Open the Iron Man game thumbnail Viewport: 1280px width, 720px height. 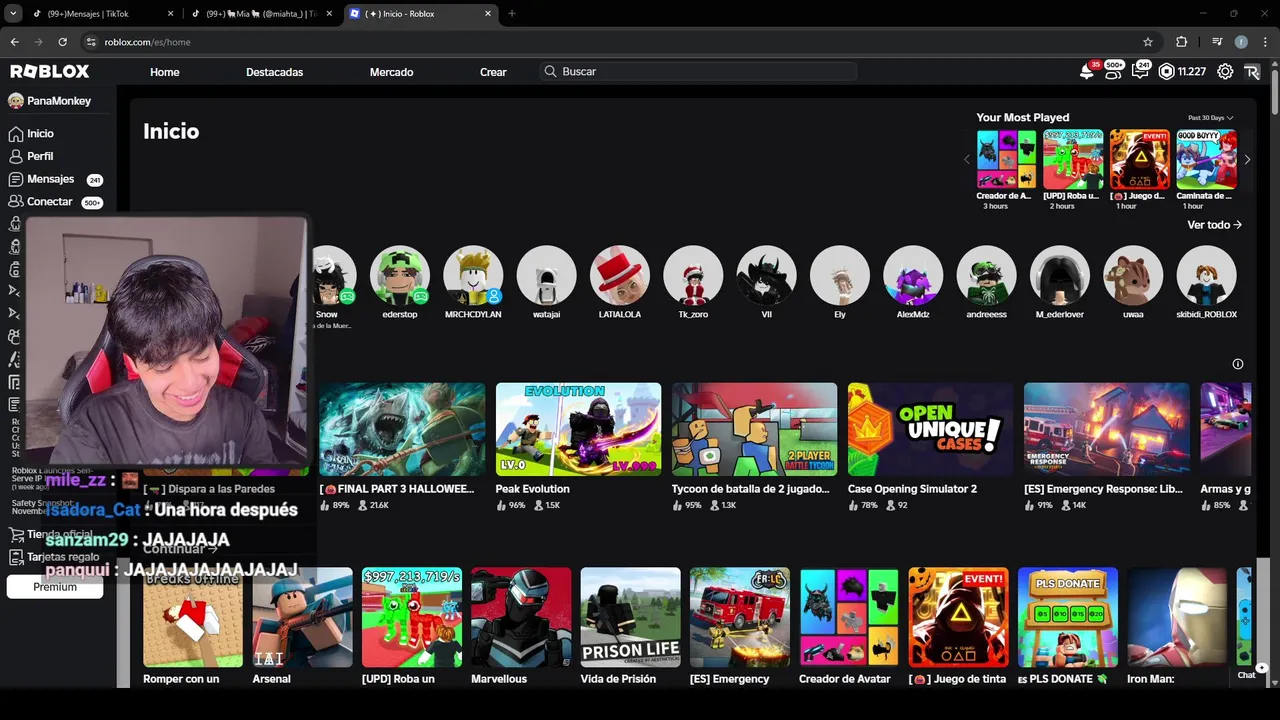[x=1177, y=617]
